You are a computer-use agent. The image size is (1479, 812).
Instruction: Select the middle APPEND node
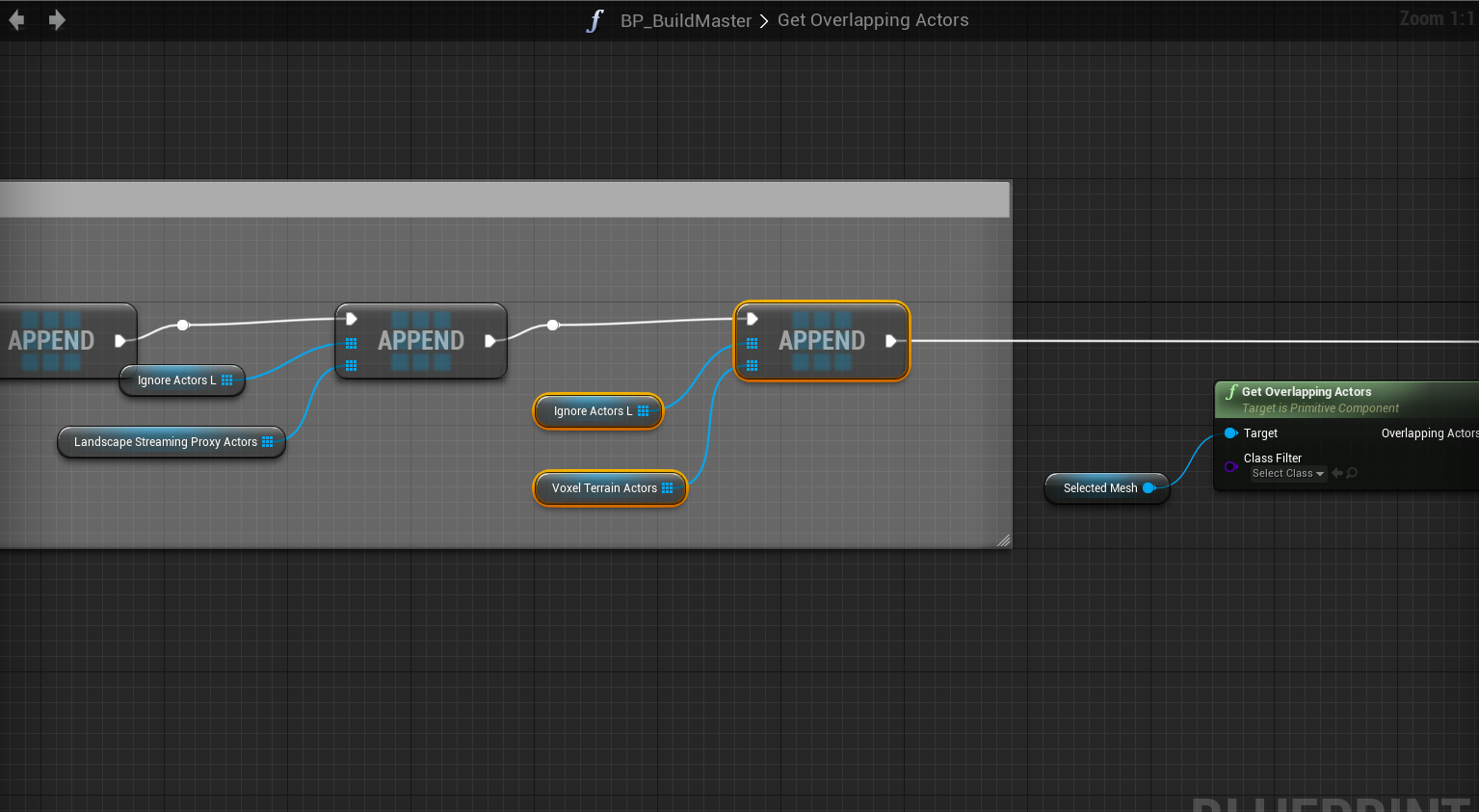pos(421,341)
